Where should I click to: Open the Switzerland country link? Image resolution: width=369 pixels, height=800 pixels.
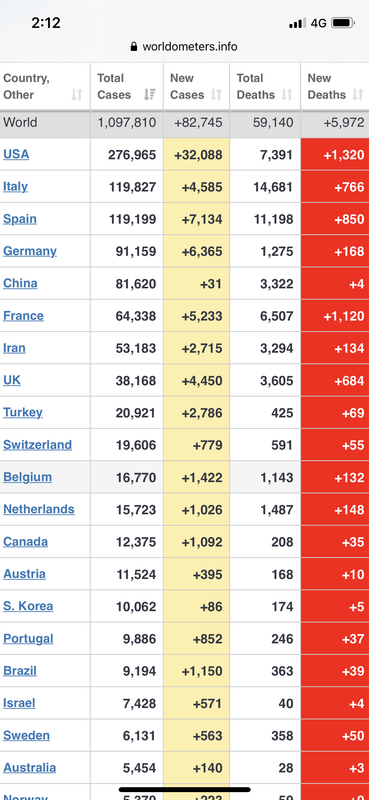[x=37, y=445]
